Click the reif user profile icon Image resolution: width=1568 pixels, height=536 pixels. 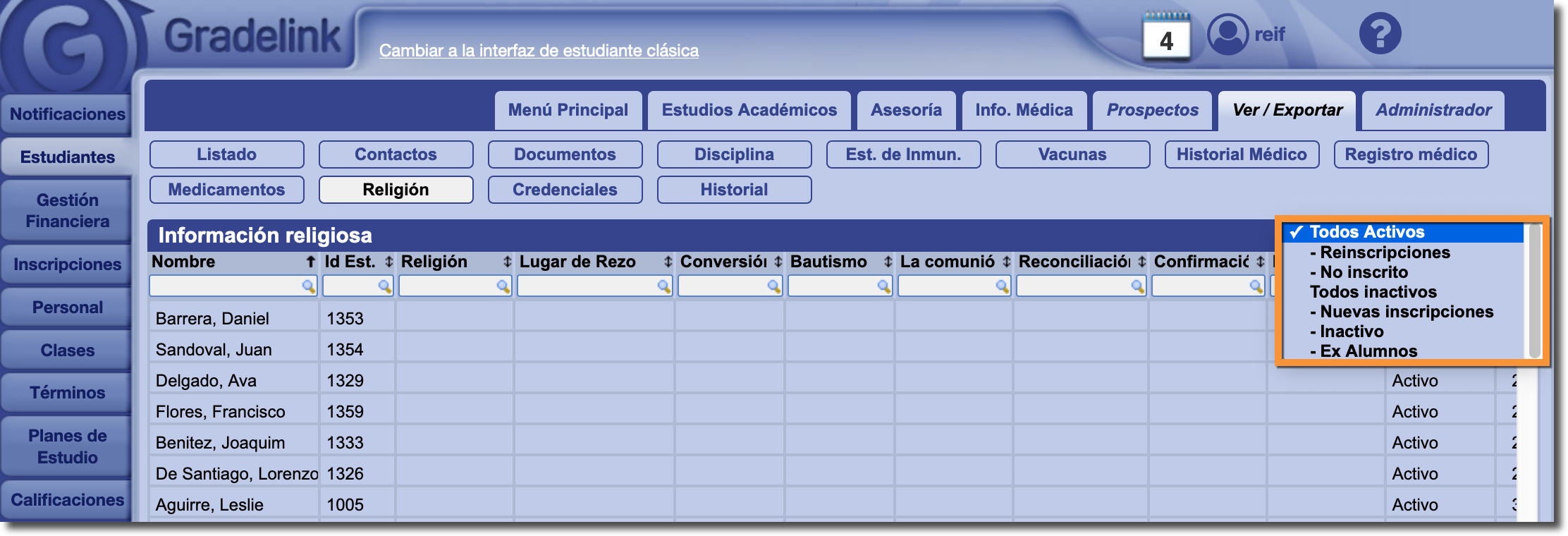tap(1227, 34)
